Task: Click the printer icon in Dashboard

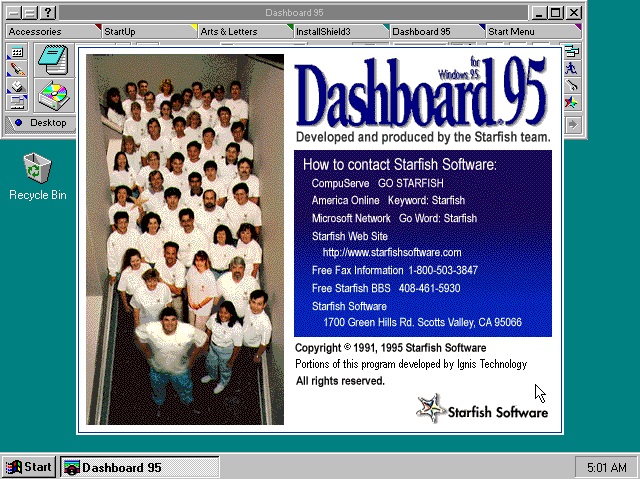Action: coord(17,86)
